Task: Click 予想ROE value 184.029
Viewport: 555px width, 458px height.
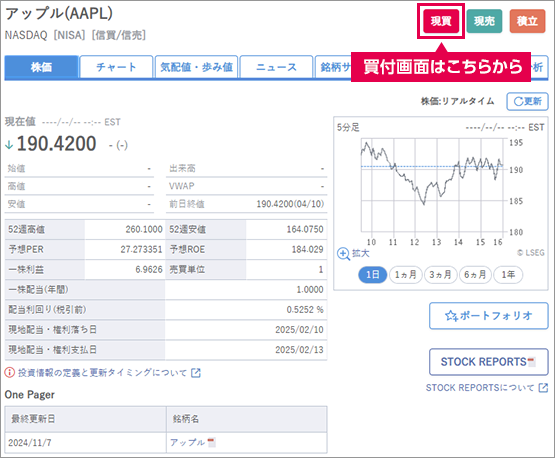Action: (307, 250)
